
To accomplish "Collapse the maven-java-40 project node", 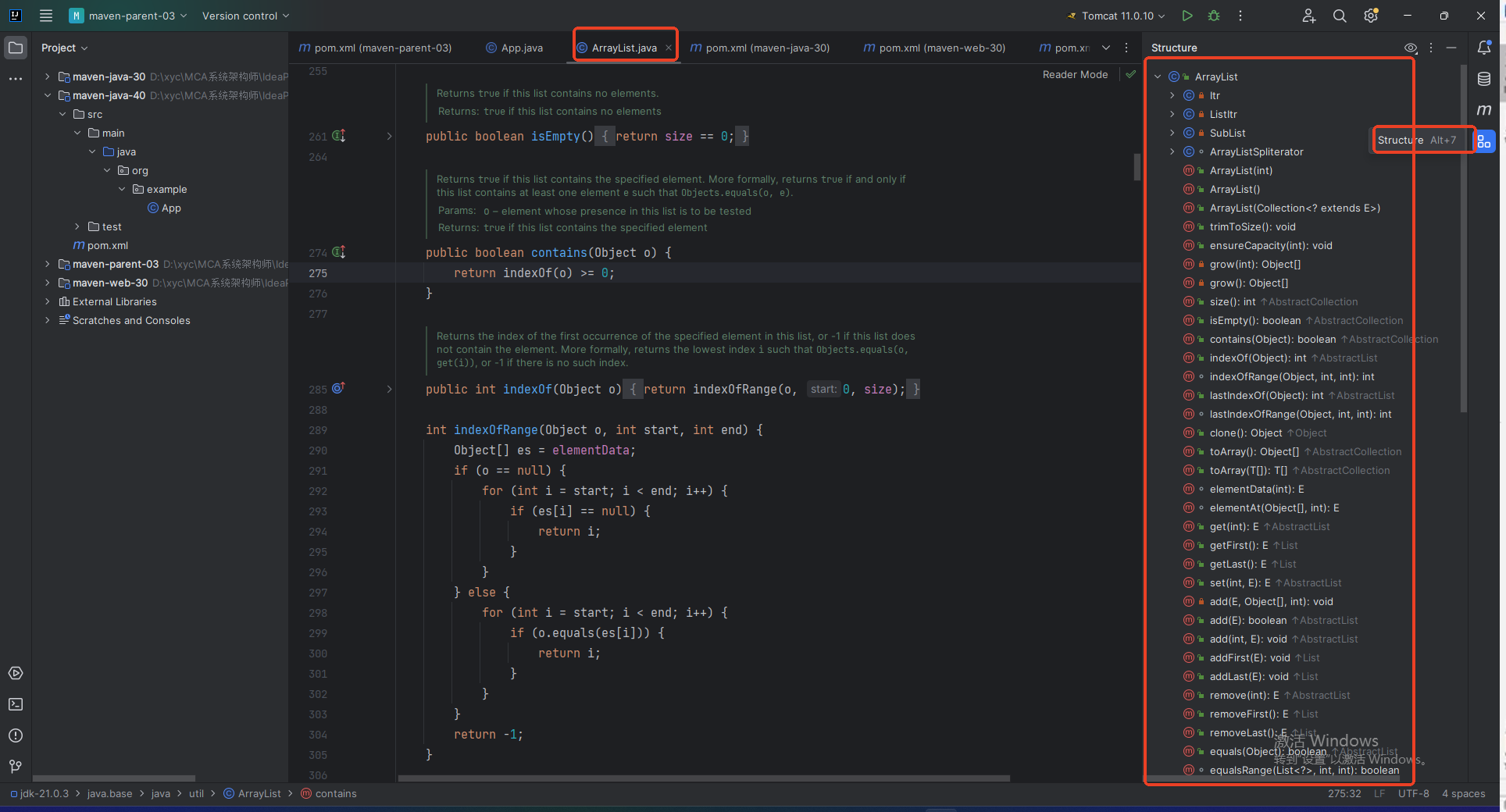I will pyautogui.click(x=48, y=95).
